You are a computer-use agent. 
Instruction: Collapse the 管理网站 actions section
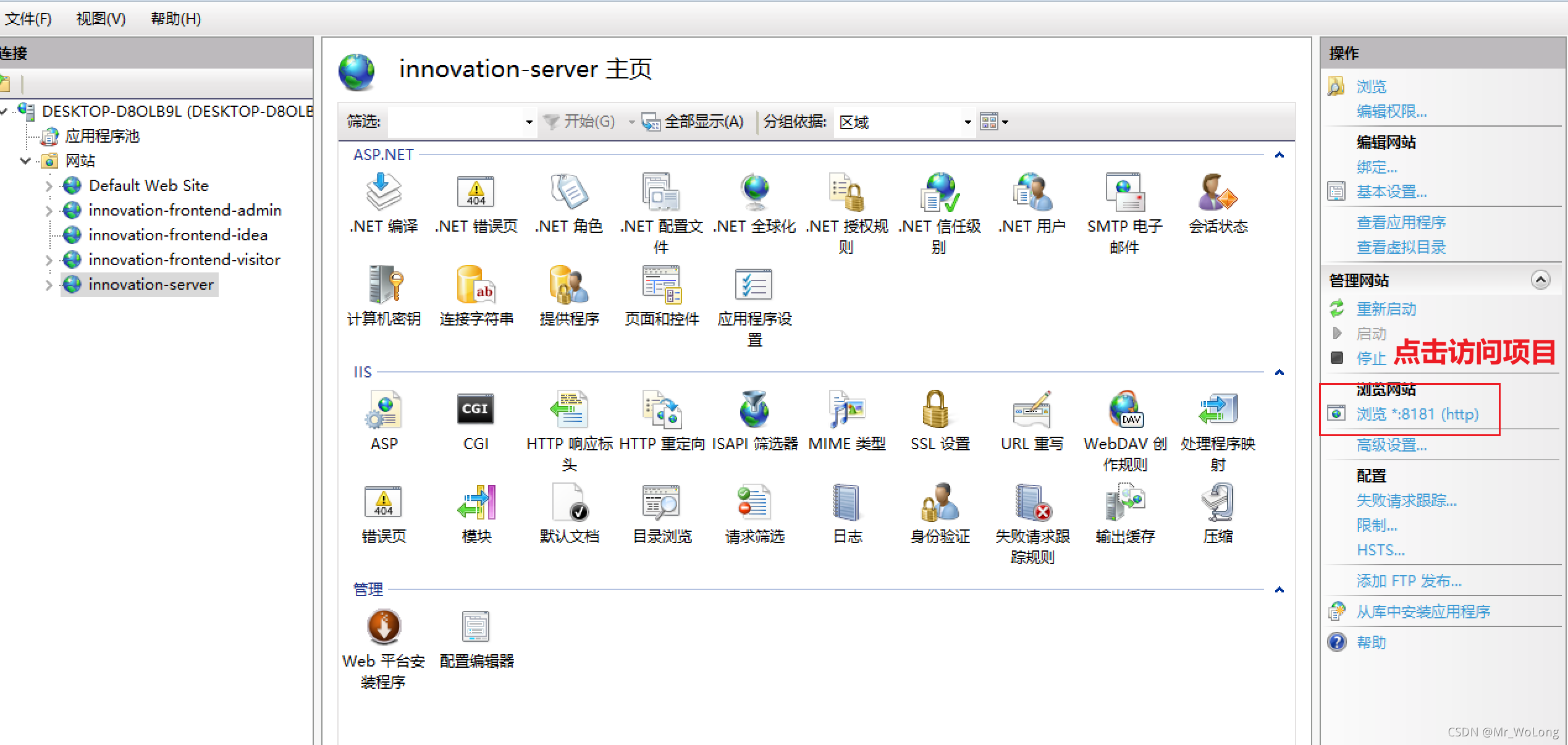click(x=1540, y=280)
